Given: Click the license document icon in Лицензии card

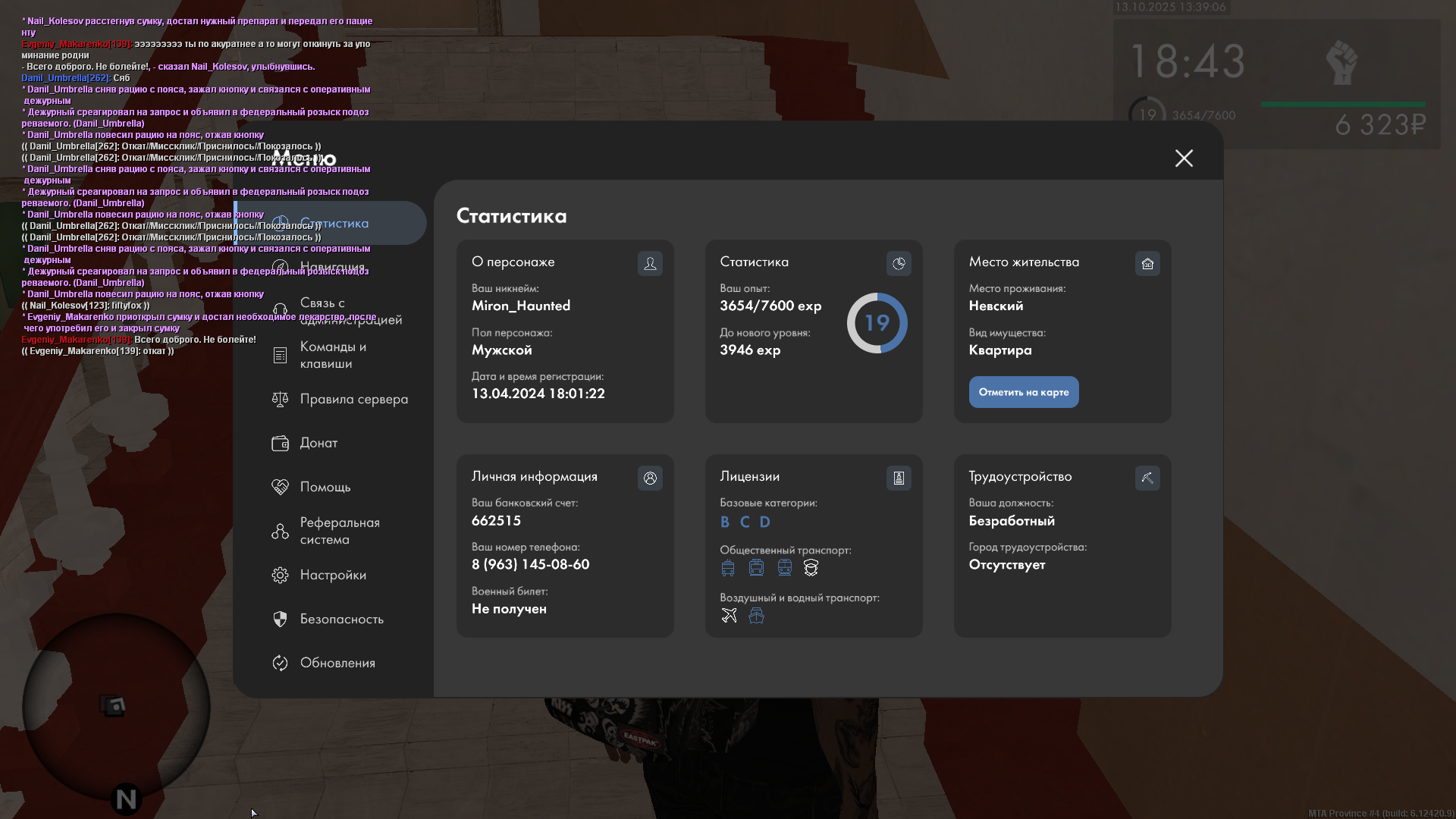Looking at the screenshot, I should [x=899, y=479].
